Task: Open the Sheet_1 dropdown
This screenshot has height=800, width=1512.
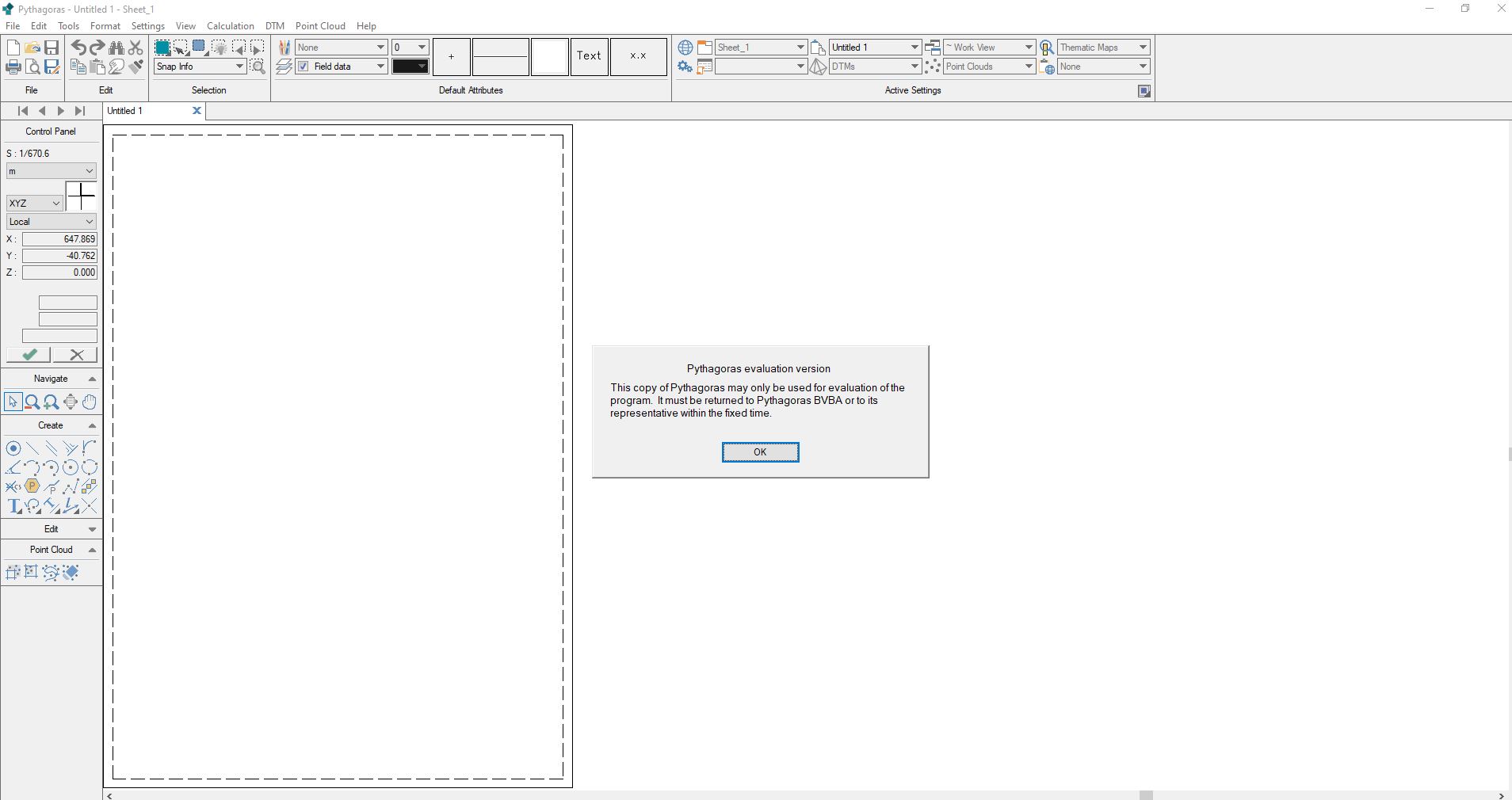Action: click(761, 48)
